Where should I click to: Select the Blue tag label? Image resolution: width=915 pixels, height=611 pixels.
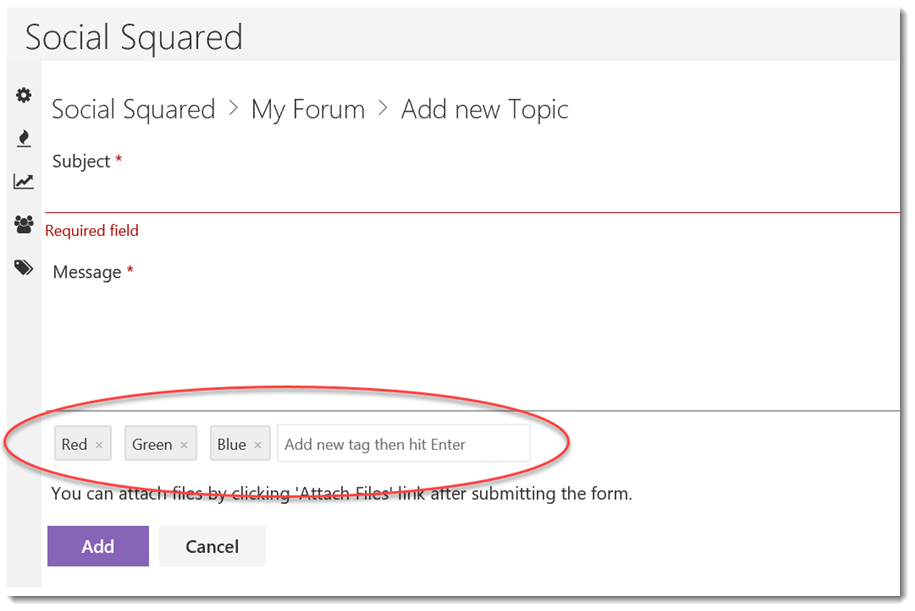click(231, 445)
